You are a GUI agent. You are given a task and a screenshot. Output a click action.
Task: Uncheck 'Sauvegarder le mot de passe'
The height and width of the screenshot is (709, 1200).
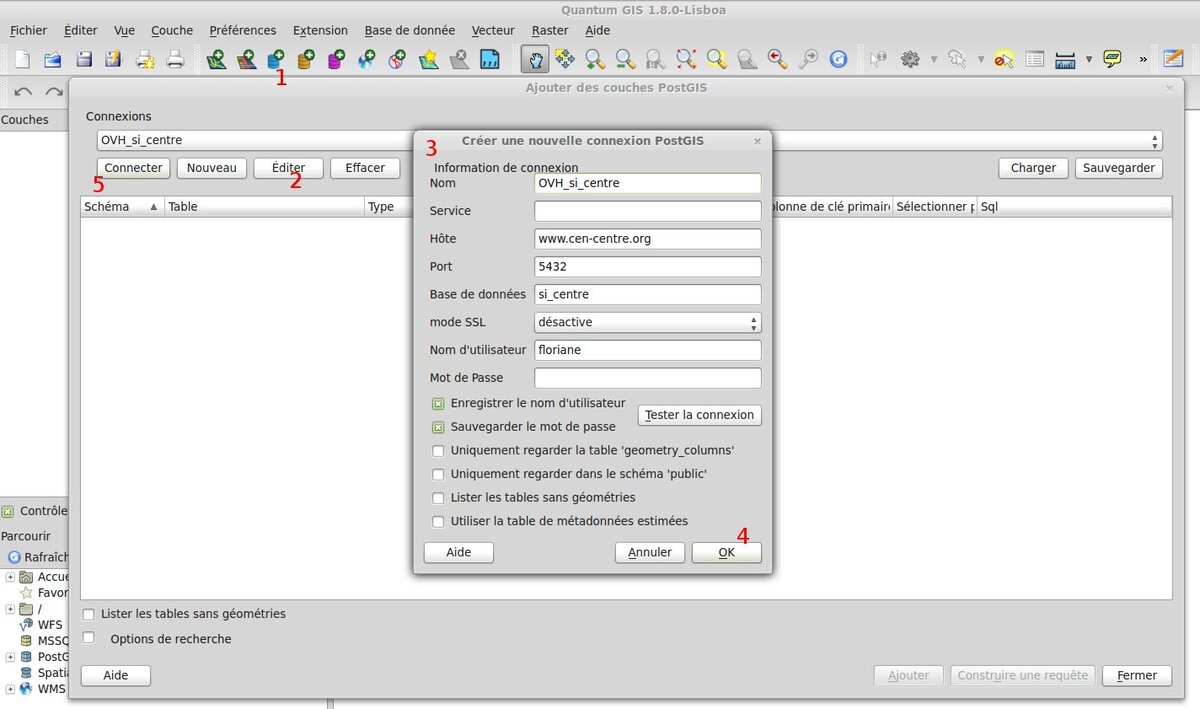[438, 427]
